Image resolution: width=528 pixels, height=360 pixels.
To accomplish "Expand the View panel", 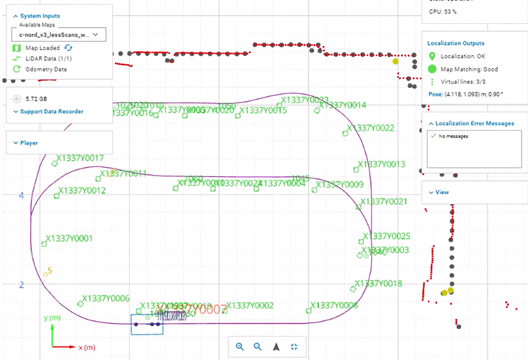I will pyautogui.click(x=438, y=192).
